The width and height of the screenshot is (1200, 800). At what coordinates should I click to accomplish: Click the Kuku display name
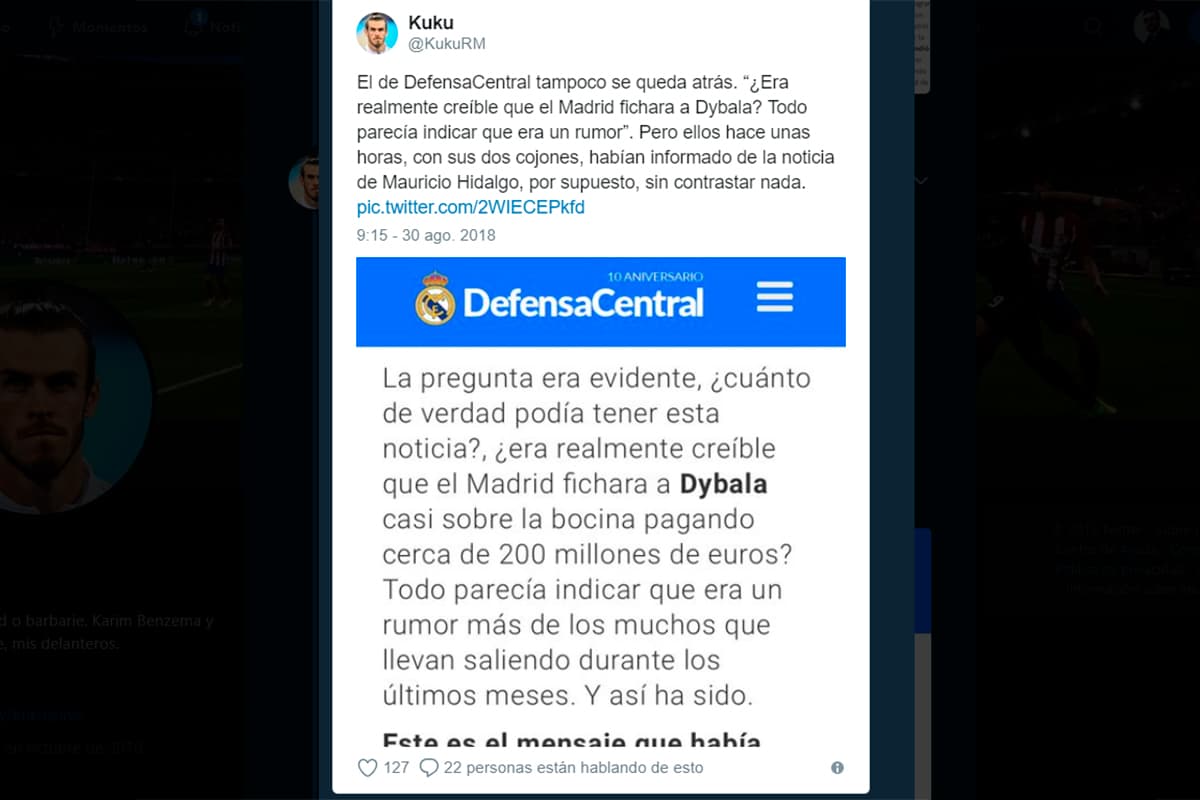[x=431, y=23]
